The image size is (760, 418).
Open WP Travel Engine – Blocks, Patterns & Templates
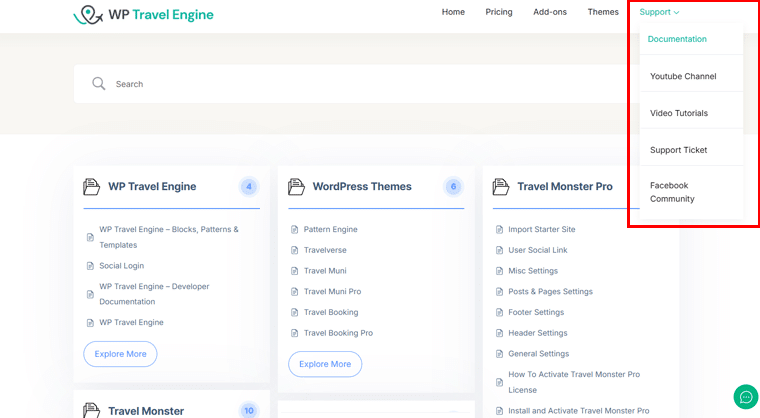169,237
